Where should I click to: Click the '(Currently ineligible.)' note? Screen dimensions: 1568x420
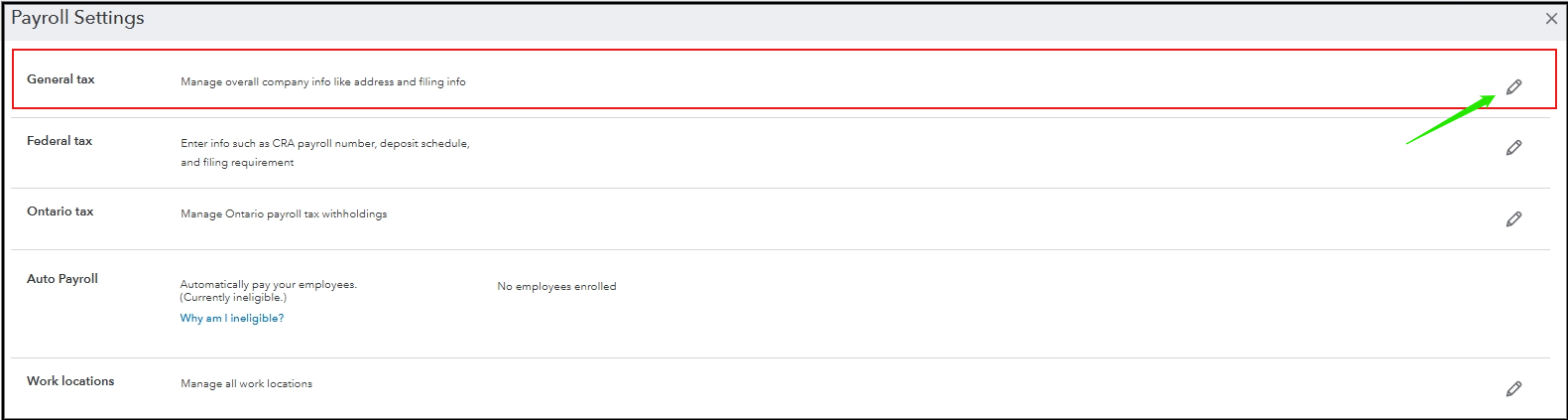click(233, 298)
